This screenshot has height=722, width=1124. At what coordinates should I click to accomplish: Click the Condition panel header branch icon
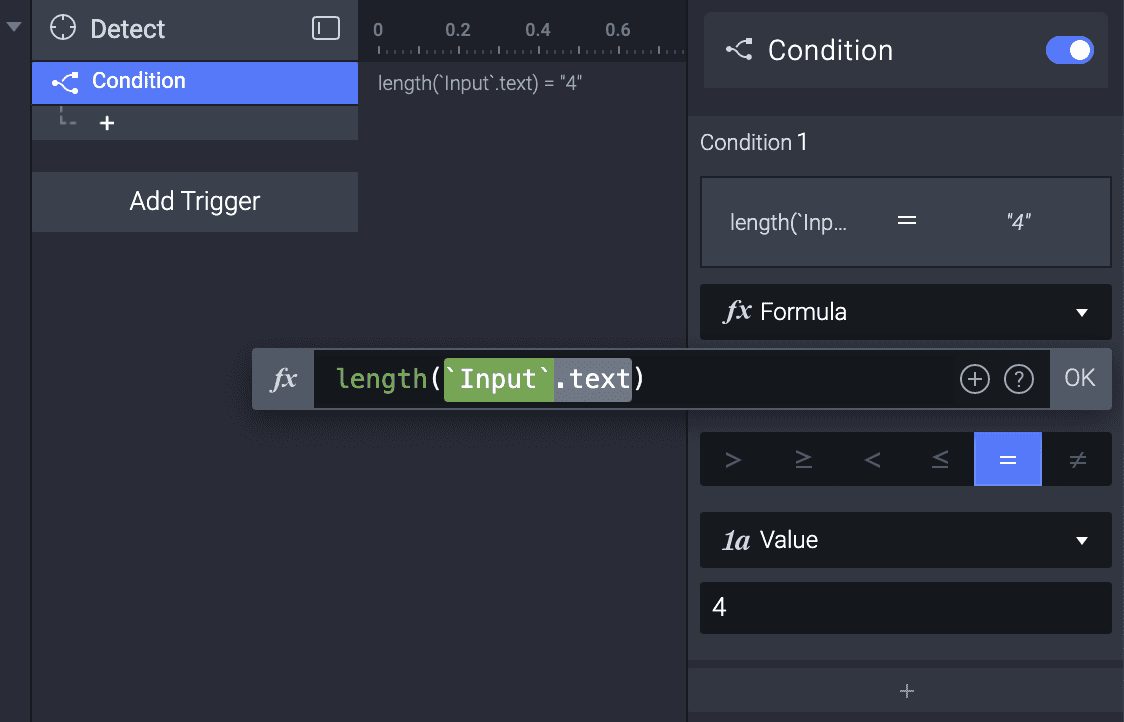click(739, 49)
